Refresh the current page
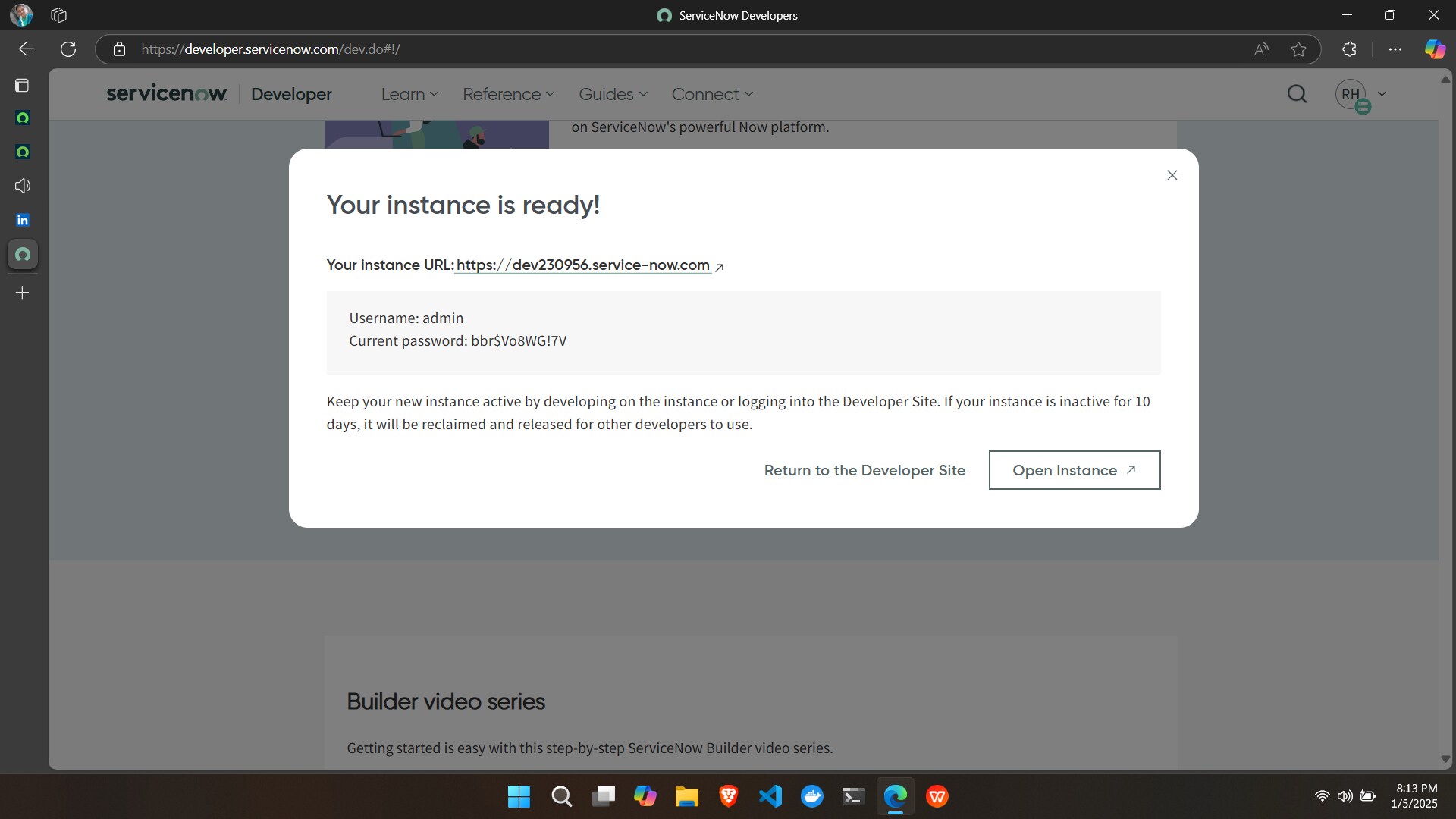This screenshot has width=1456, height=819. (68, 49)
